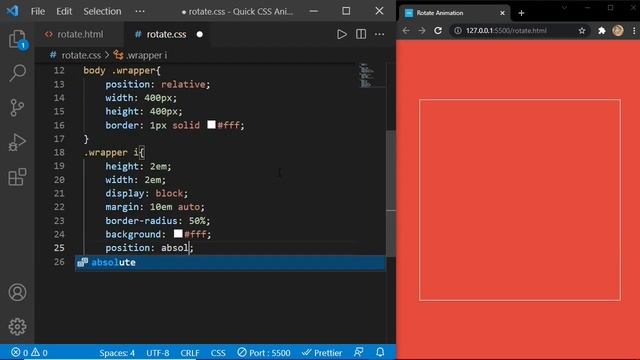Change end of line sequence CRLF
This screenshot has width=640, height=360.
pos(190,353)
